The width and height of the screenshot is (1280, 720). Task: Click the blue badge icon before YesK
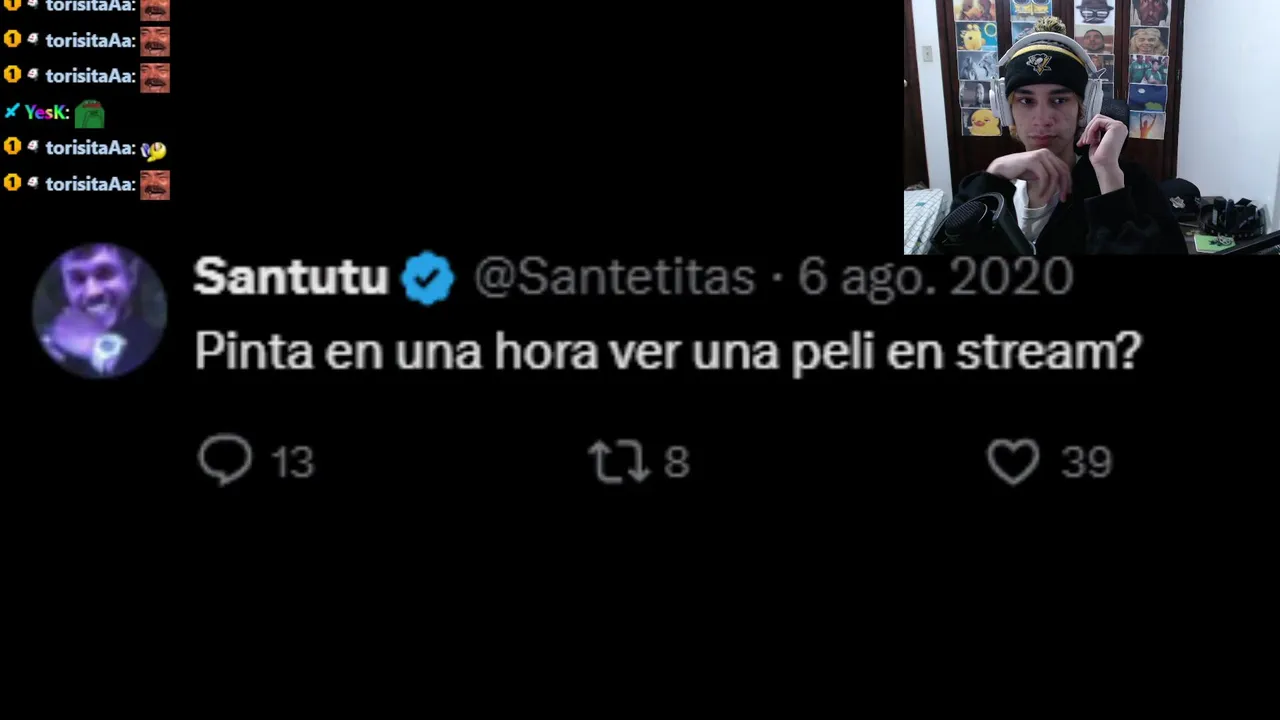(x=12, y=112)
